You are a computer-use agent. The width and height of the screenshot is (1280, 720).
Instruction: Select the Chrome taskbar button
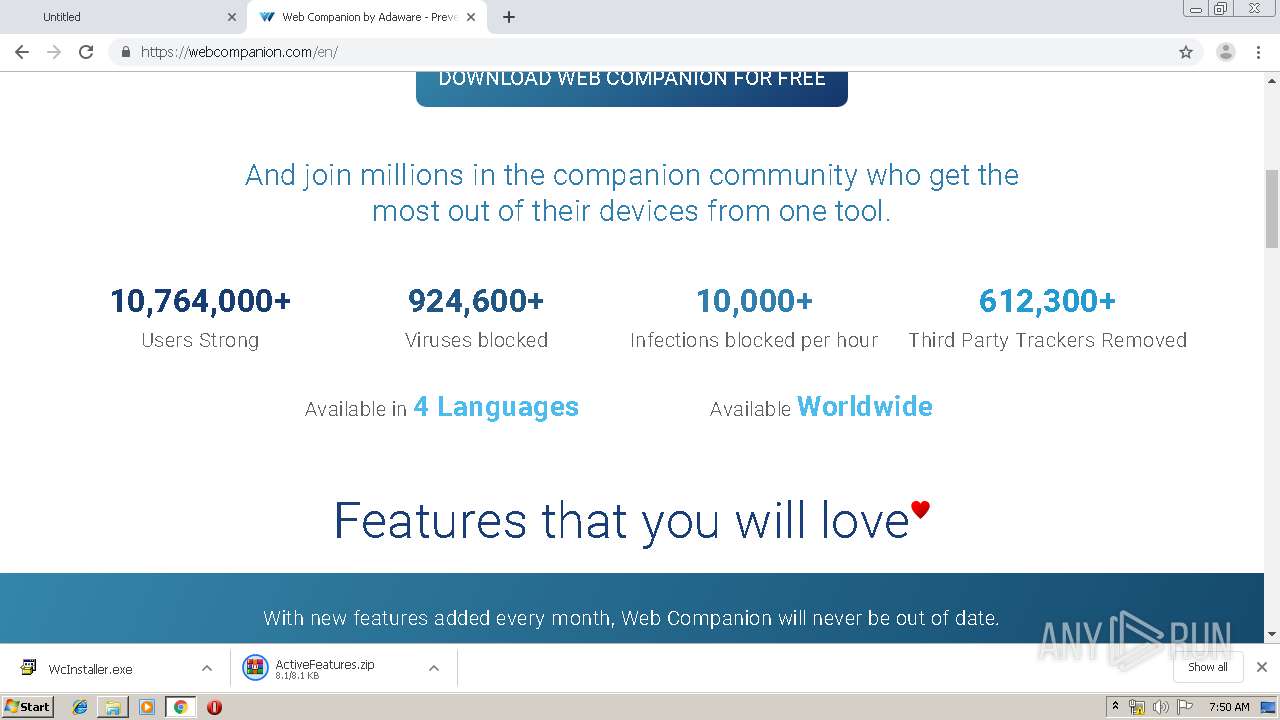pyautogui.click(x=180, y=707)
